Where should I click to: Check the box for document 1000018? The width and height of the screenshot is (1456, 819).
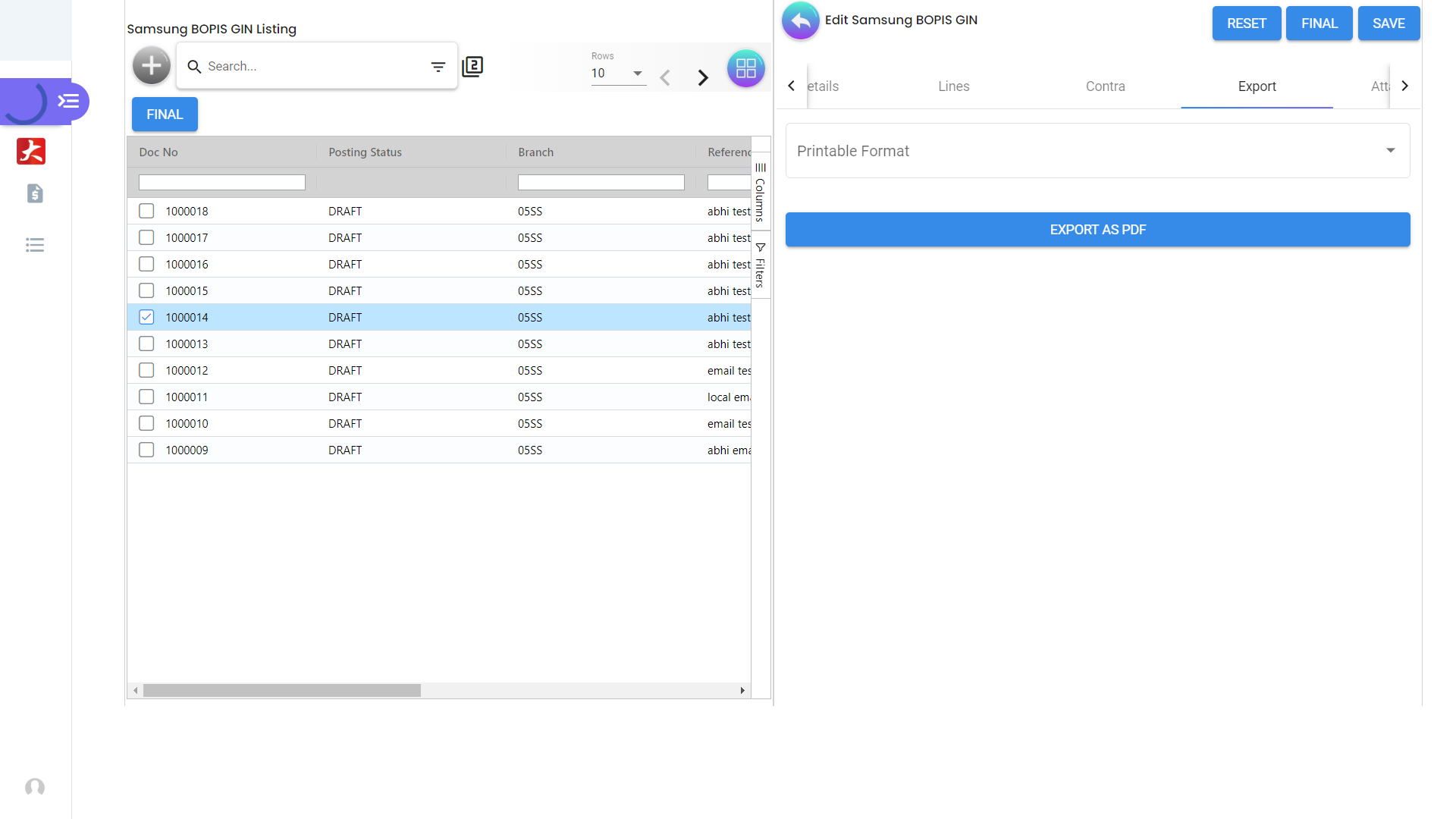click(x=146, y=211)
